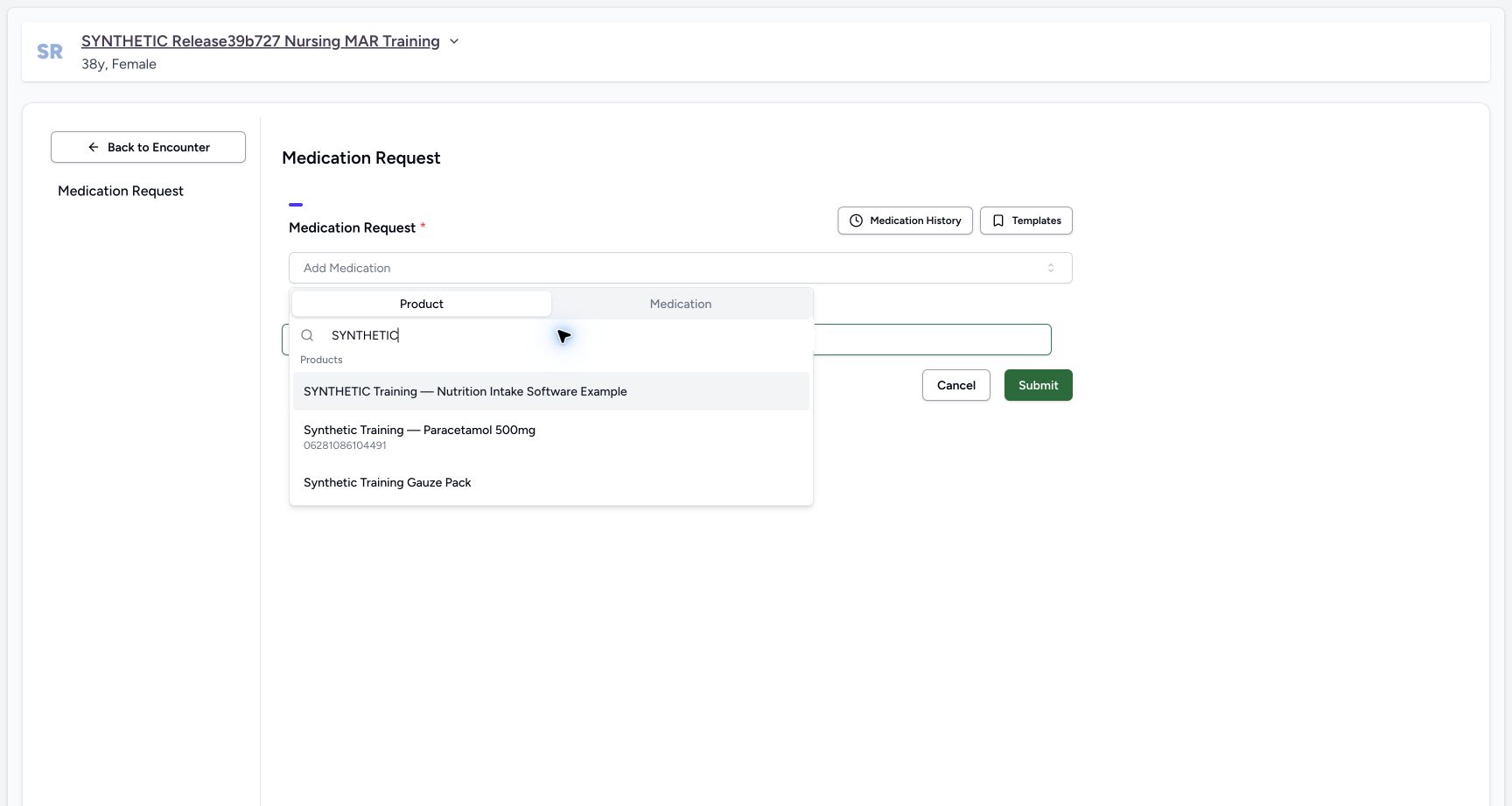Click the left arrow icon in Back to Encounter
This screenshot has height=806, width=1512.
pos(94,147)
